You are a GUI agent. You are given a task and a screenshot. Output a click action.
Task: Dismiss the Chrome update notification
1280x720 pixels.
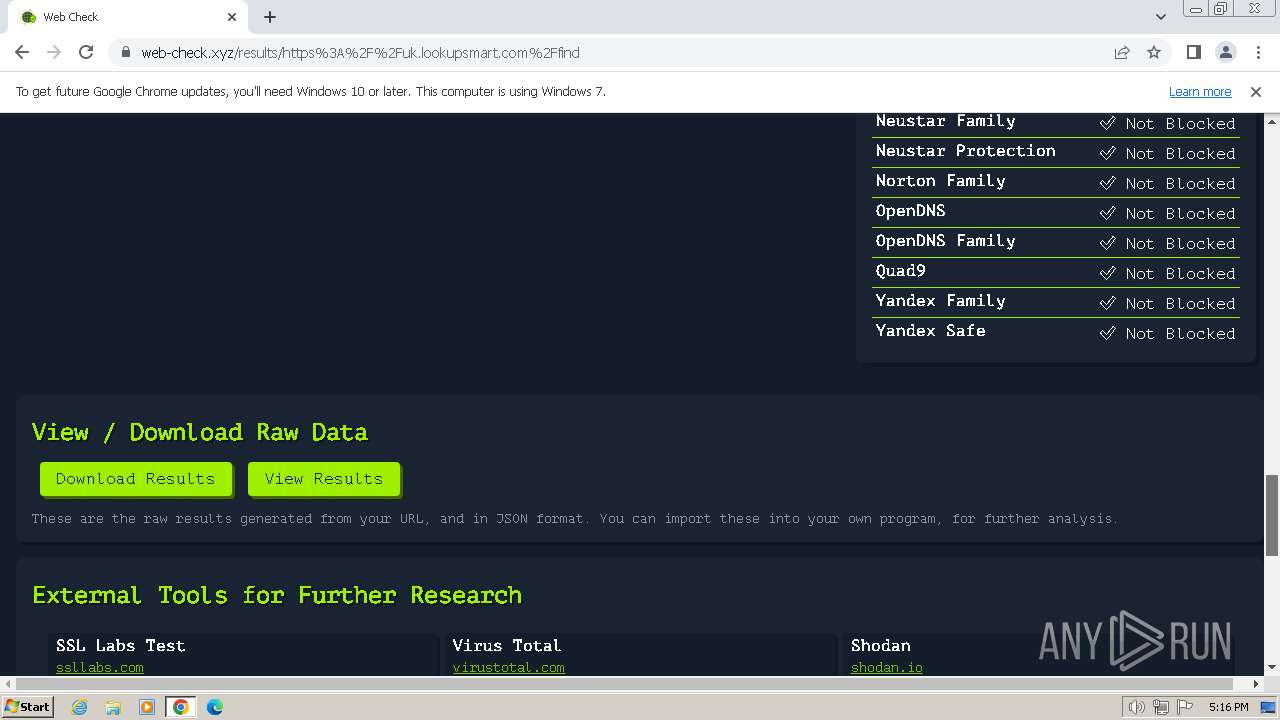[x=1256, y=91]
